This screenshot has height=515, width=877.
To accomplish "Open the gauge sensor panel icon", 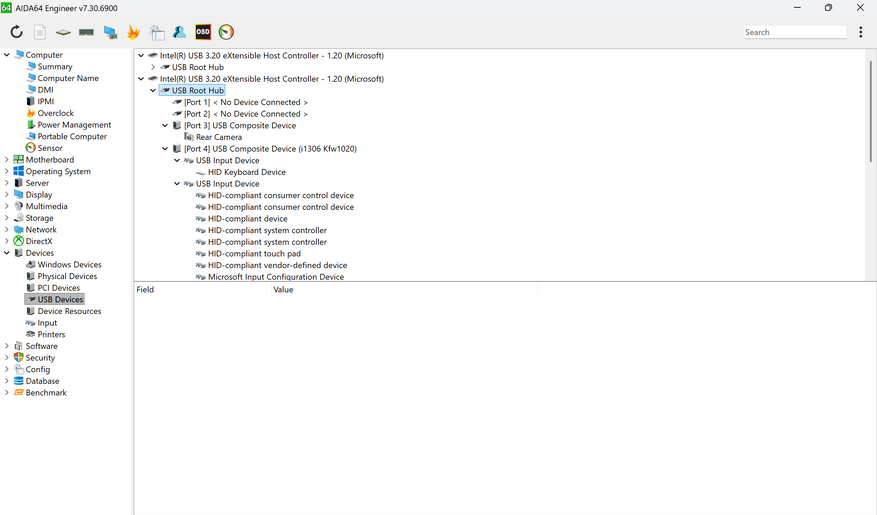I will (x=226, y=32).
